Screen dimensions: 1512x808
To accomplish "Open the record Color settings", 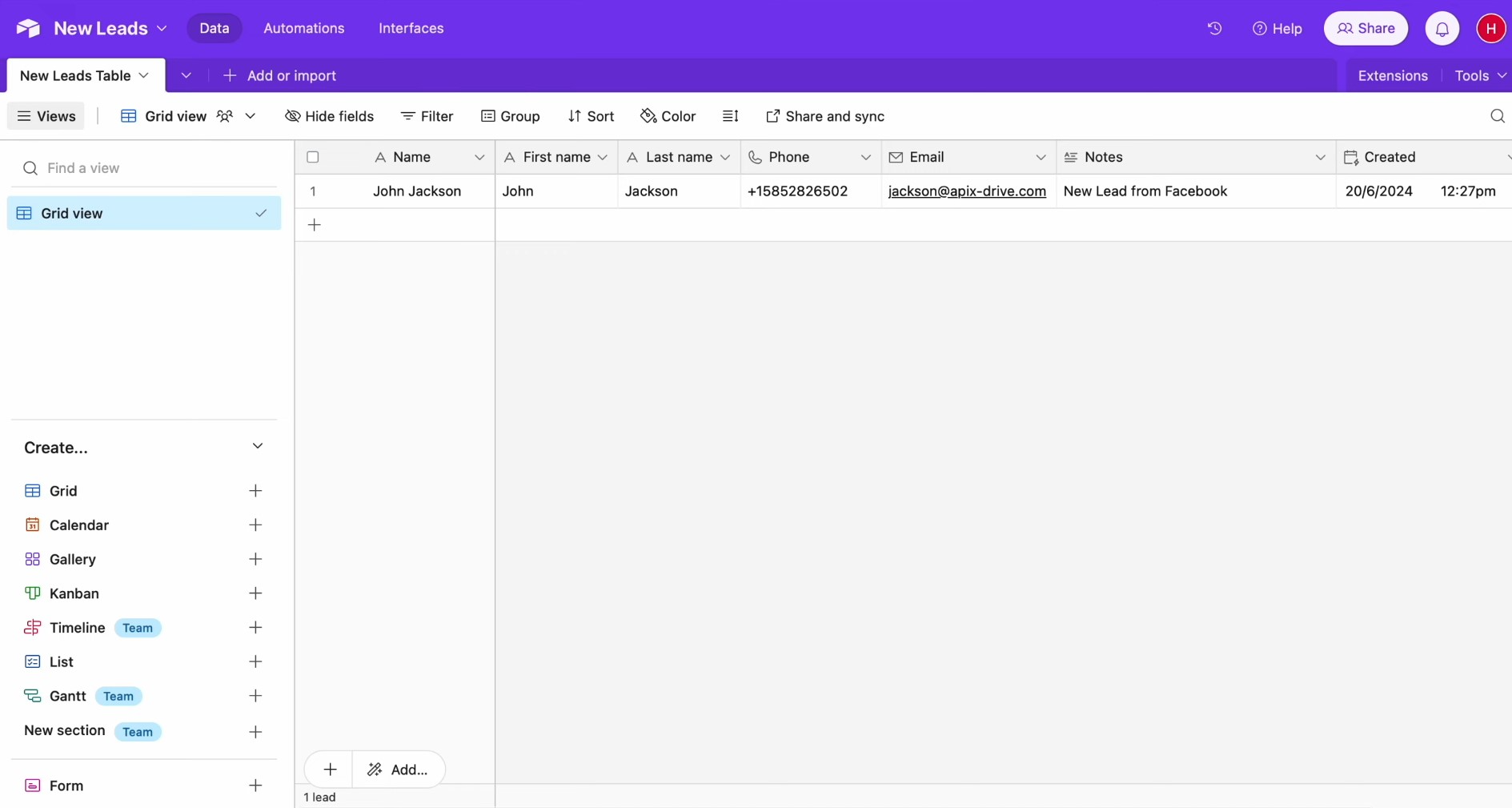I will pyautogui.click(x=668, y=116).
